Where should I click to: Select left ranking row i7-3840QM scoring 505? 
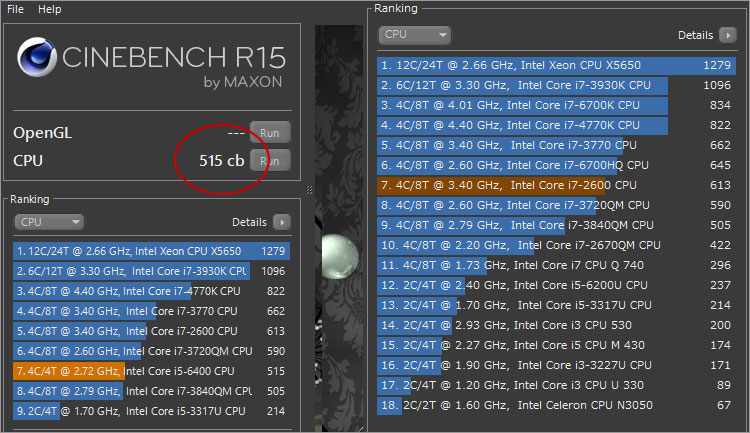pos(151,391)
